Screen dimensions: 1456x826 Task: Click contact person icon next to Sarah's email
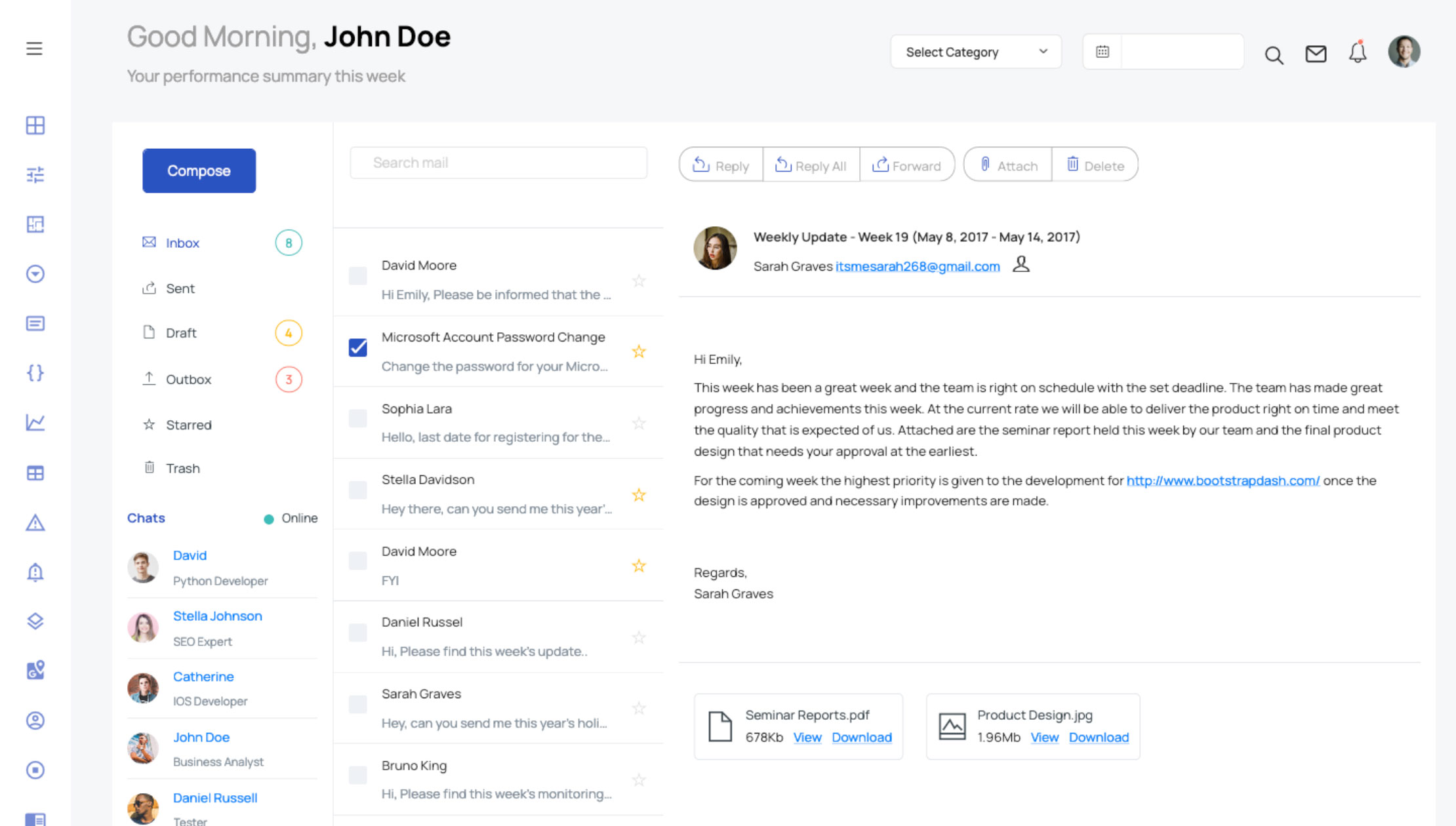[1021, 264]
